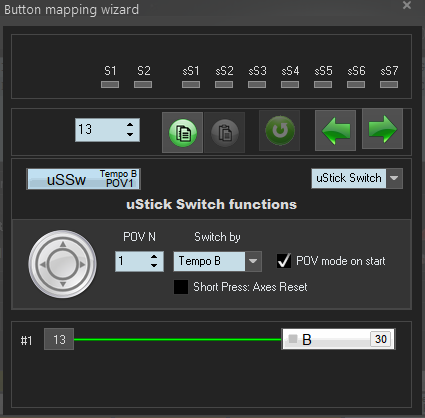425x418 pixels.
Task: Click the uSSw Tempo B POV1 label button
Action: click(83, 179)
